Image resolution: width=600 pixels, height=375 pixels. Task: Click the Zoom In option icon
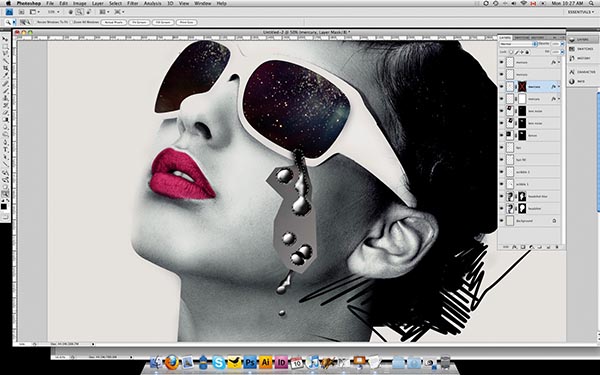pyautogui.click(x=23, y=22)
